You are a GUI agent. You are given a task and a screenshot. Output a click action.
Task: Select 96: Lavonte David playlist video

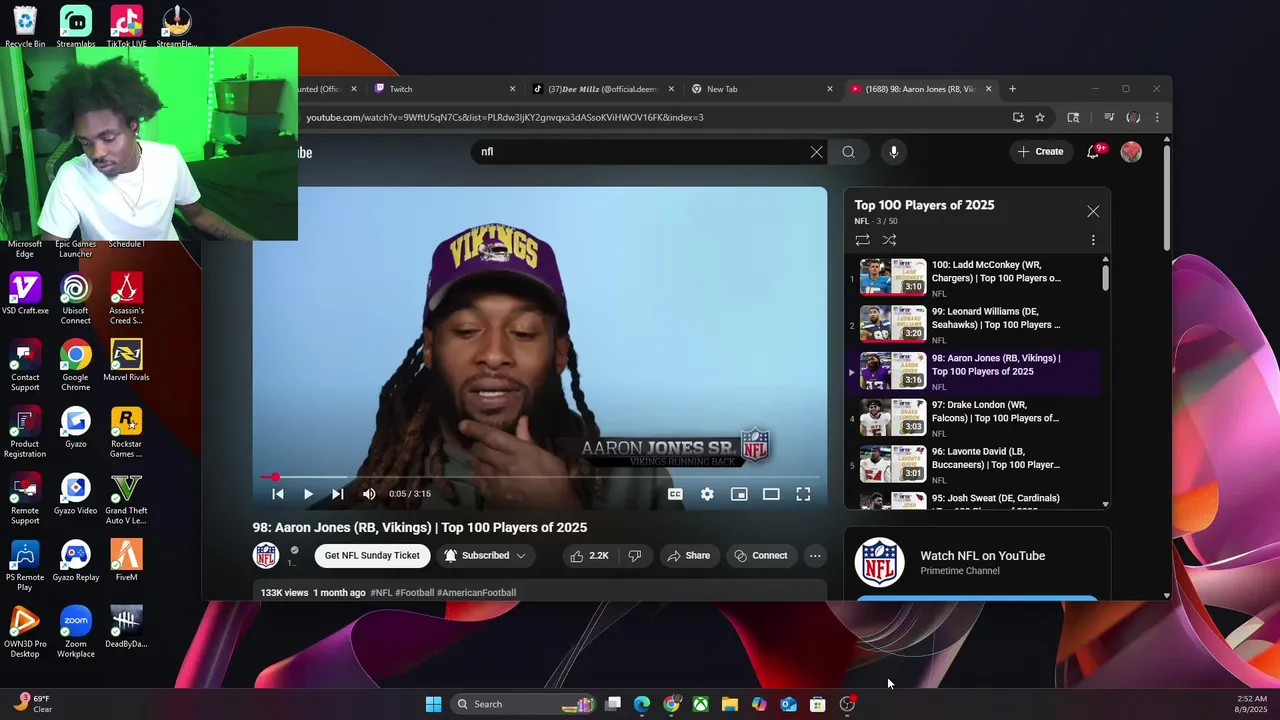[x=975, y=465]
